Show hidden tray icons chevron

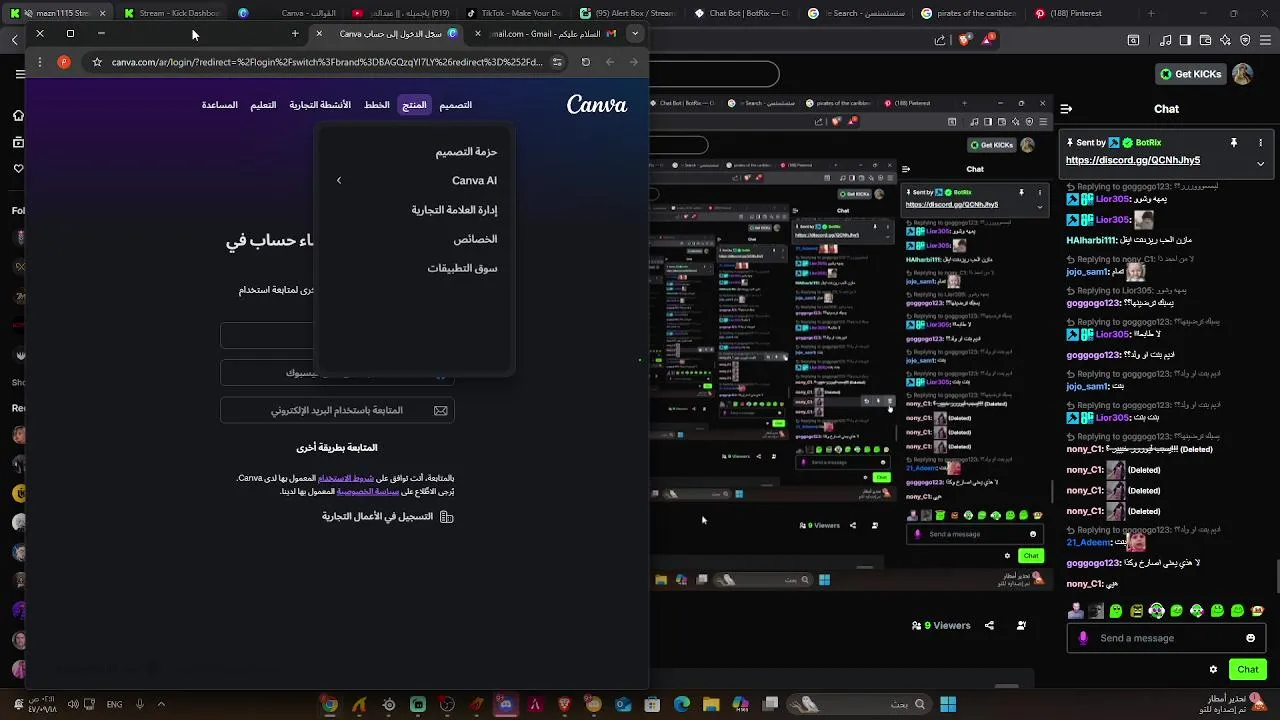click(161, 704)
